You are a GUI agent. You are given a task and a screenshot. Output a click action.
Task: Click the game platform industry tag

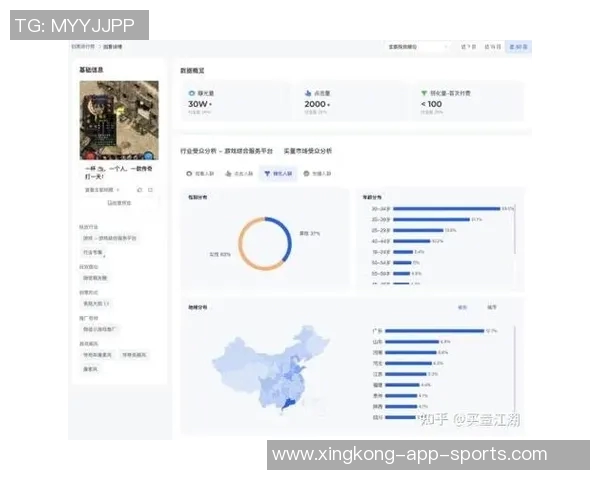(109, 238)
